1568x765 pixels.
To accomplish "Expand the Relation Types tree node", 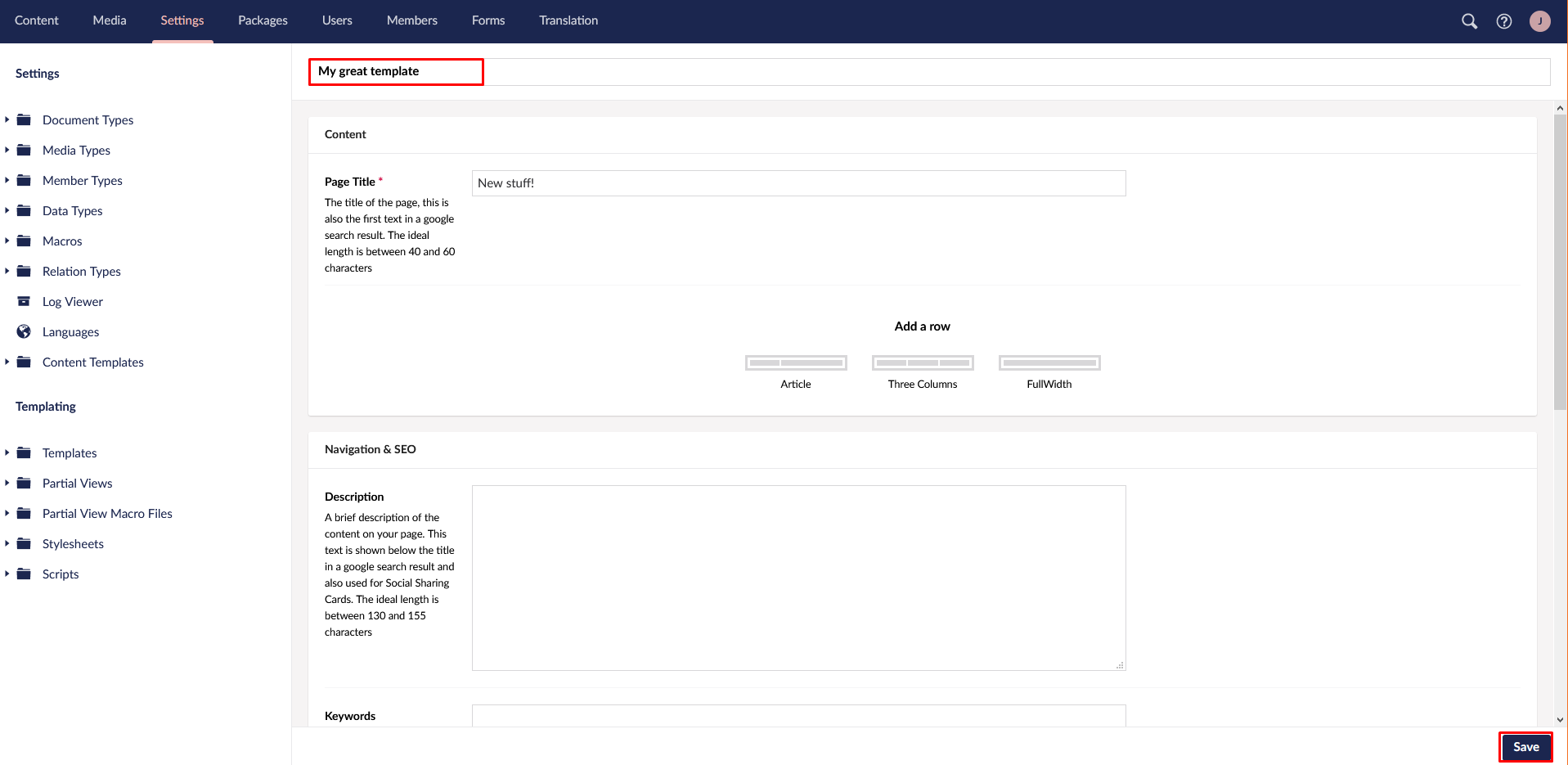I will [7, 271].
